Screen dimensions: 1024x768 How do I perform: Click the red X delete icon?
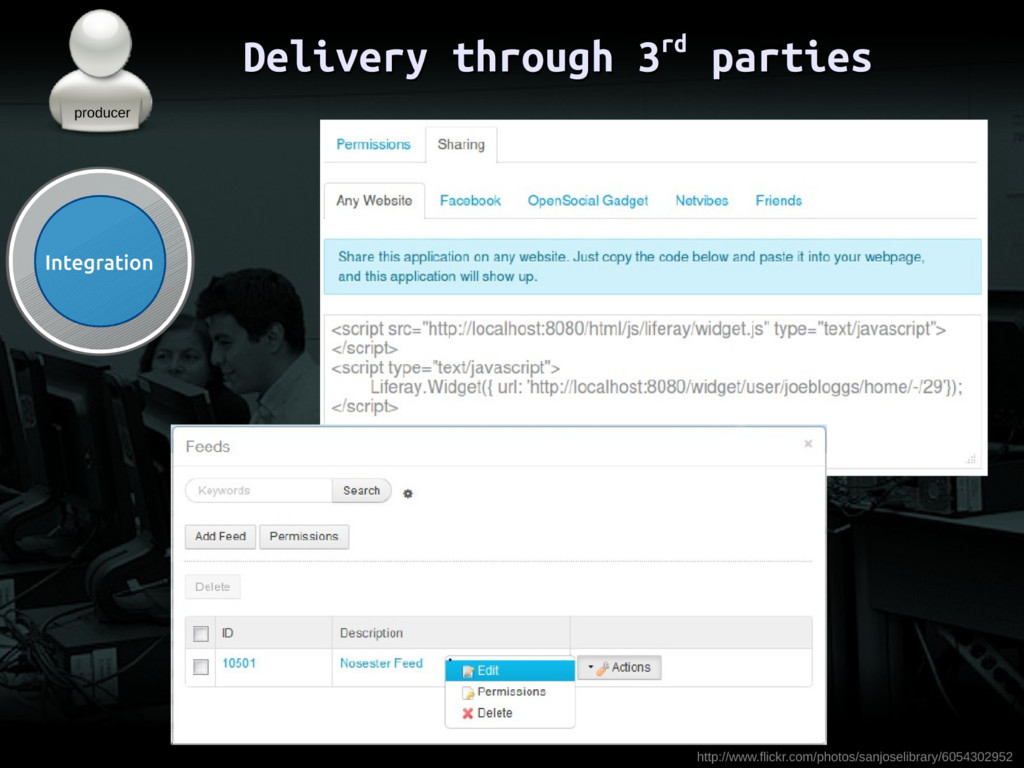468,713
